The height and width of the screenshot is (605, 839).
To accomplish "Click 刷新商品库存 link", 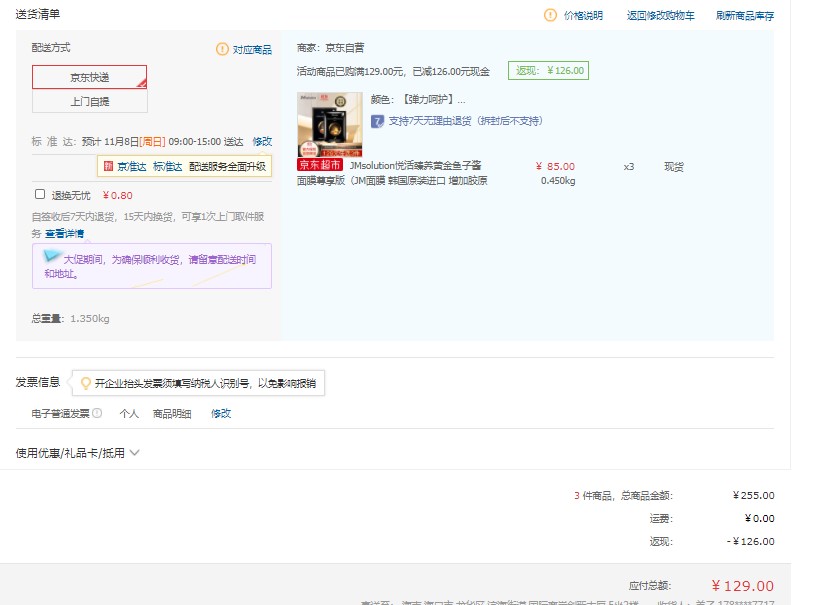I will 745,16.
